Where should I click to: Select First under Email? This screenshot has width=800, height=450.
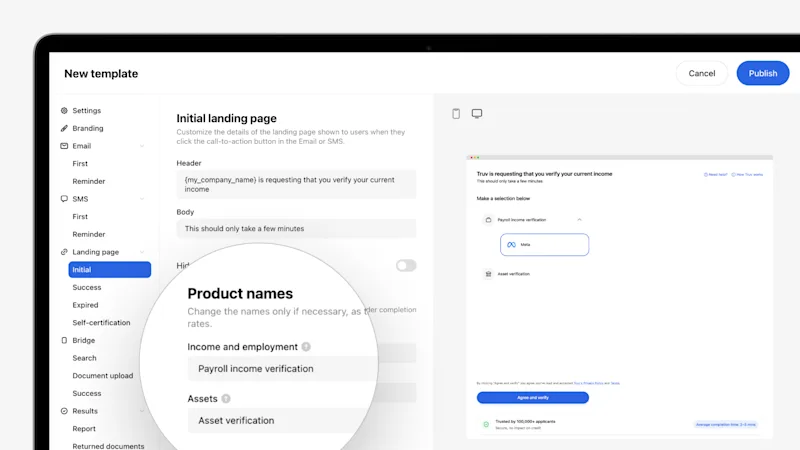point(80,163)
